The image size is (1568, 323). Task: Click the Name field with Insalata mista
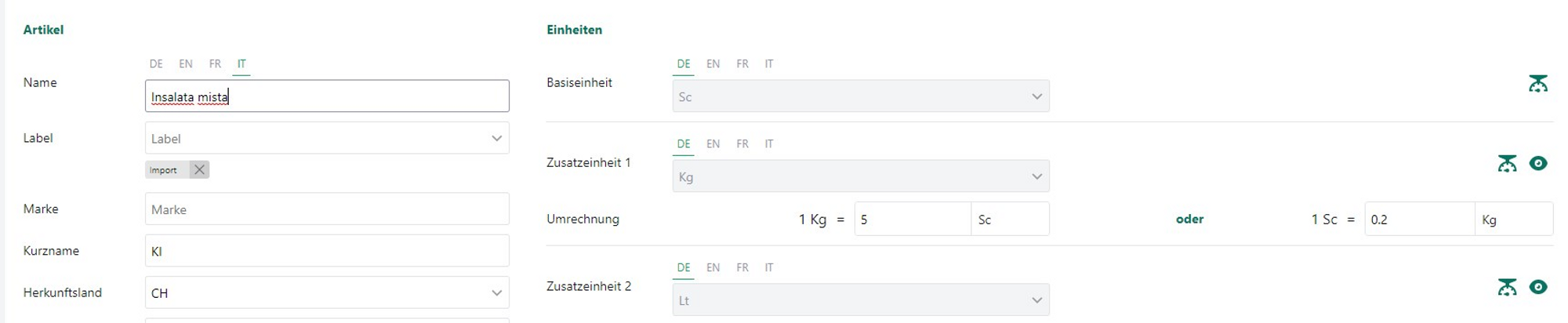[x=327, y=96]
